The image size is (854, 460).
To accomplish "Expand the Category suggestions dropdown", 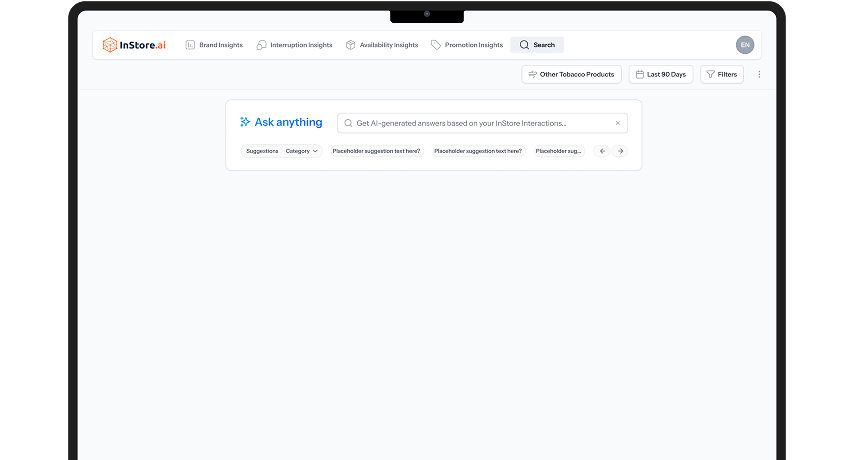I will [x=302, y=151].
